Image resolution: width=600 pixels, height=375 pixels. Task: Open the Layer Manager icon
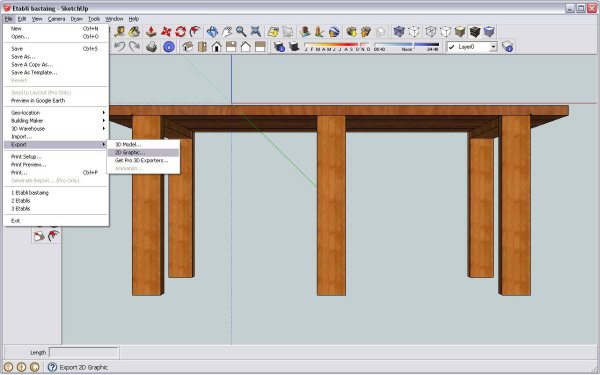click(507, 47)
